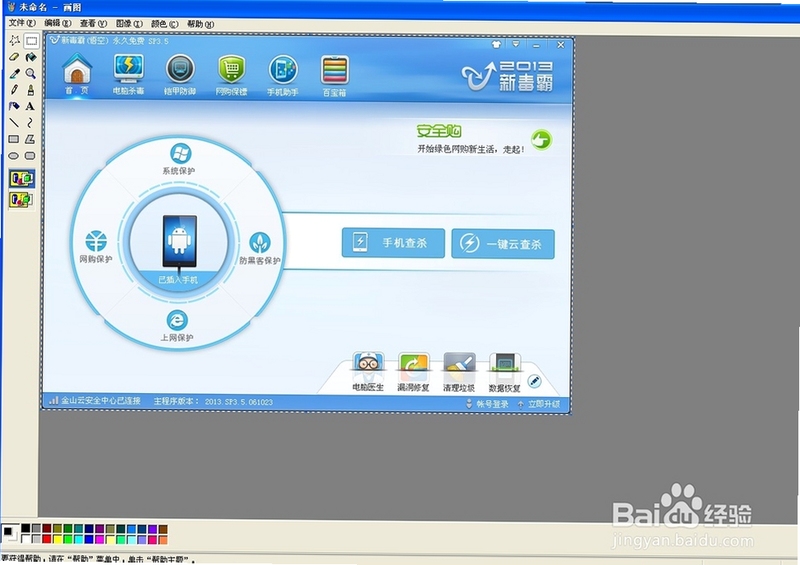Pick the Rectangle shape tool

[14, 139]
